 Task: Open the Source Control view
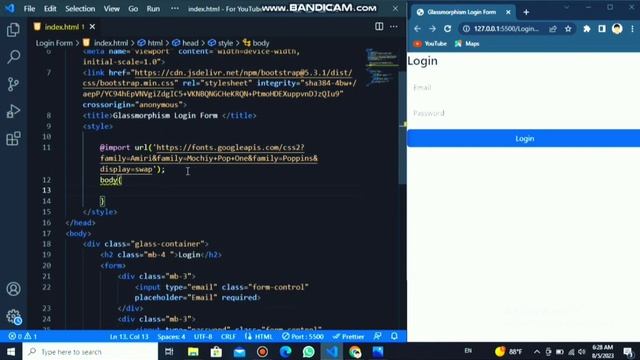pyautogui.click(x=13, y=84)
